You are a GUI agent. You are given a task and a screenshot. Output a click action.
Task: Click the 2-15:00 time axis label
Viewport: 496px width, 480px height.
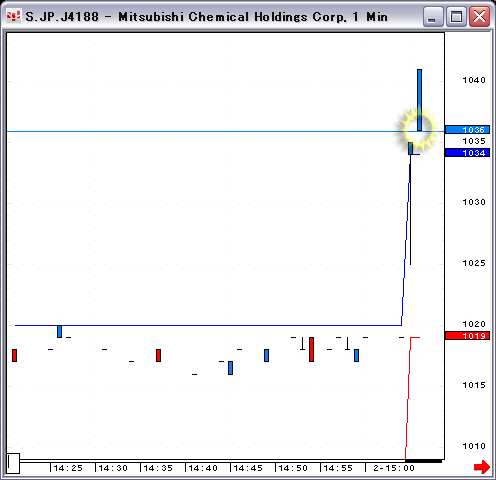coord(394,468)
